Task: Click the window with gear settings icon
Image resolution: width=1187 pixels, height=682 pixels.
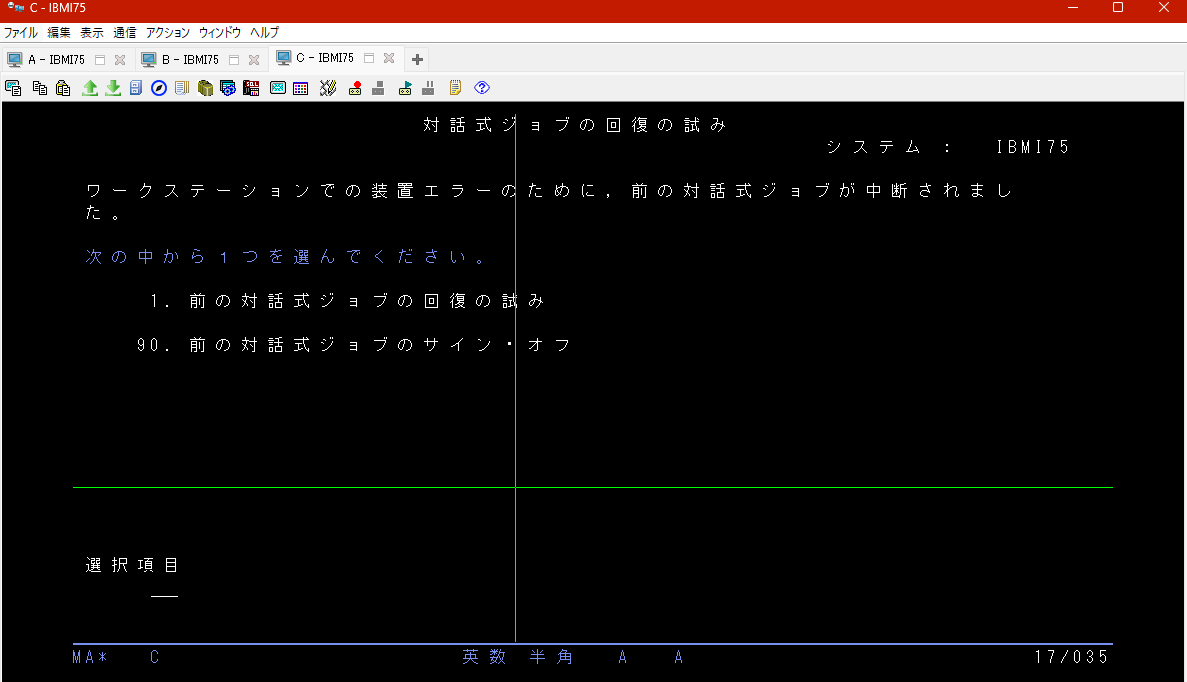Action: (228, 88)
